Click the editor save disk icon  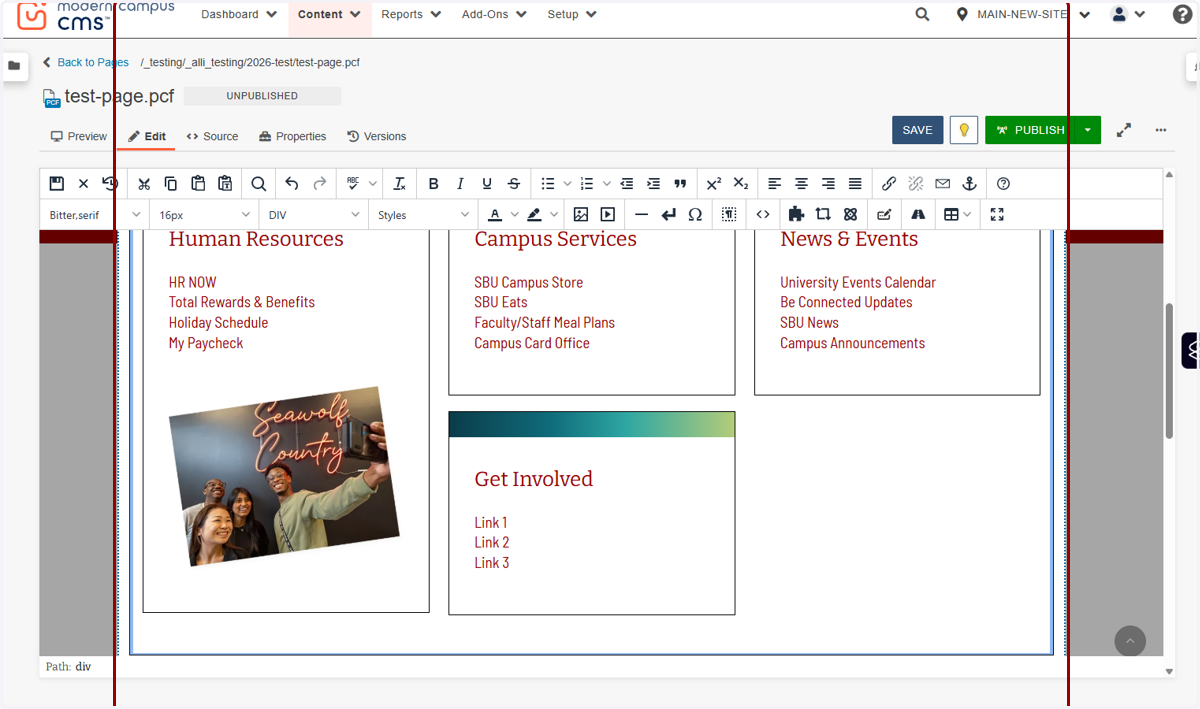57,184
